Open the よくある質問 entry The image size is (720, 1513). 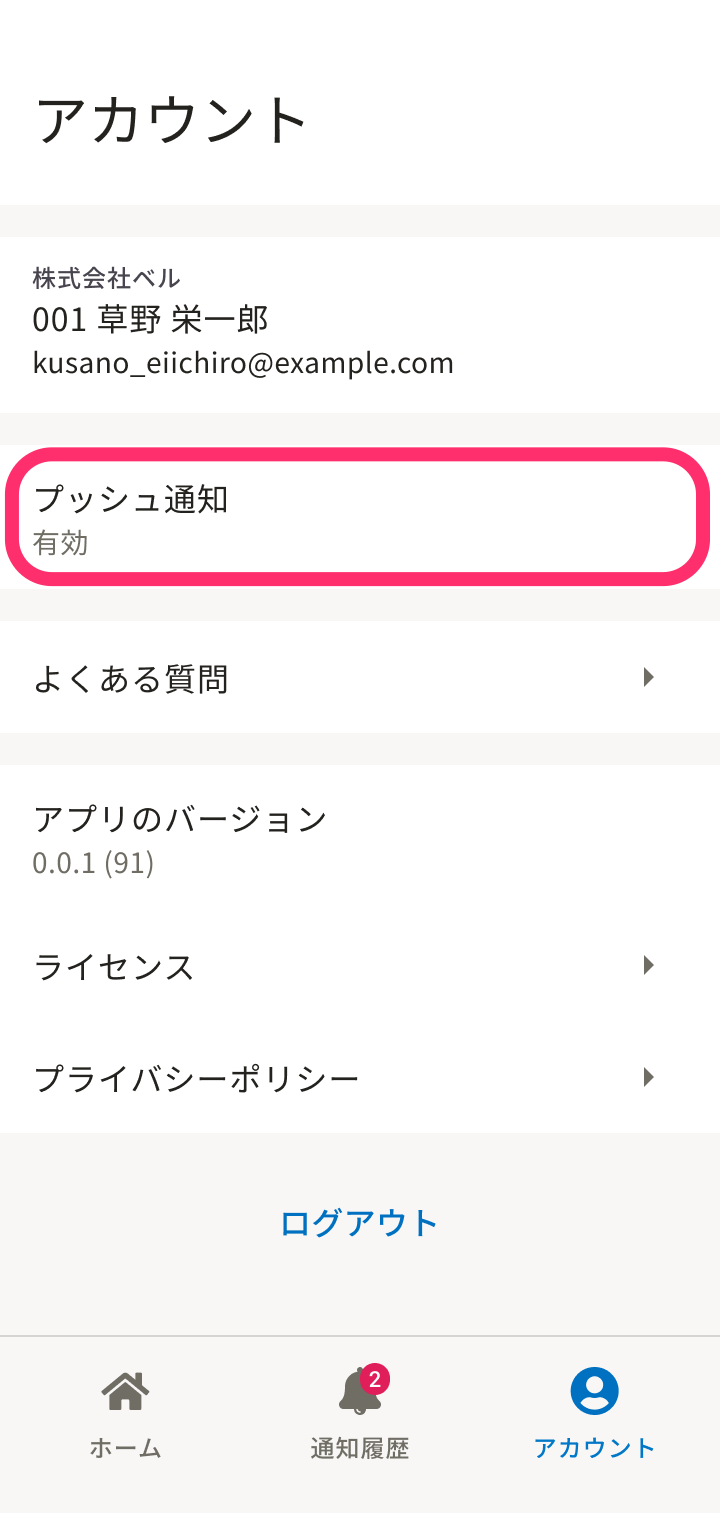coord(131,679)
